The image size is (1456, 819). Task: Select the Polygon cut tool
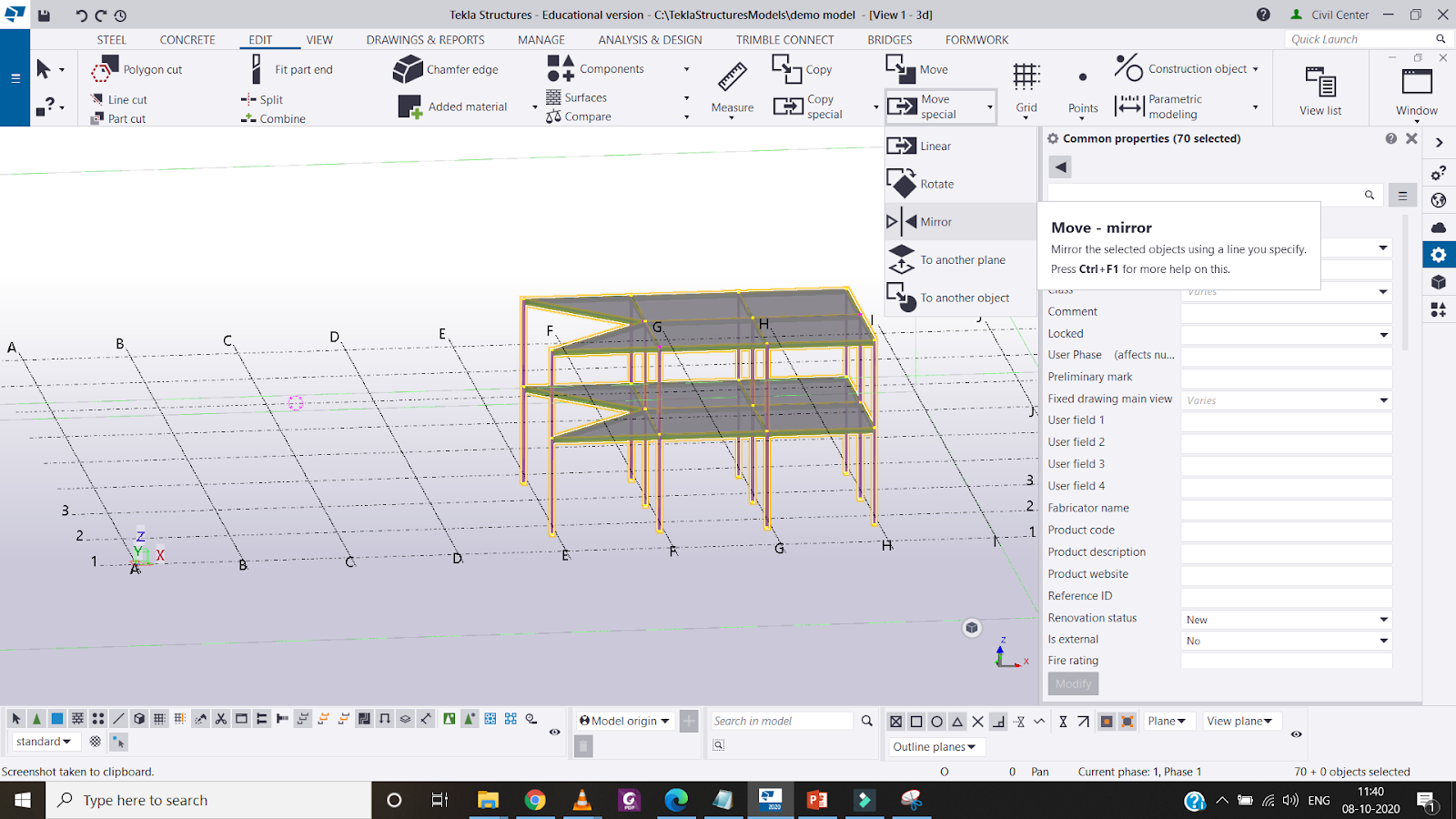[136, 69]
